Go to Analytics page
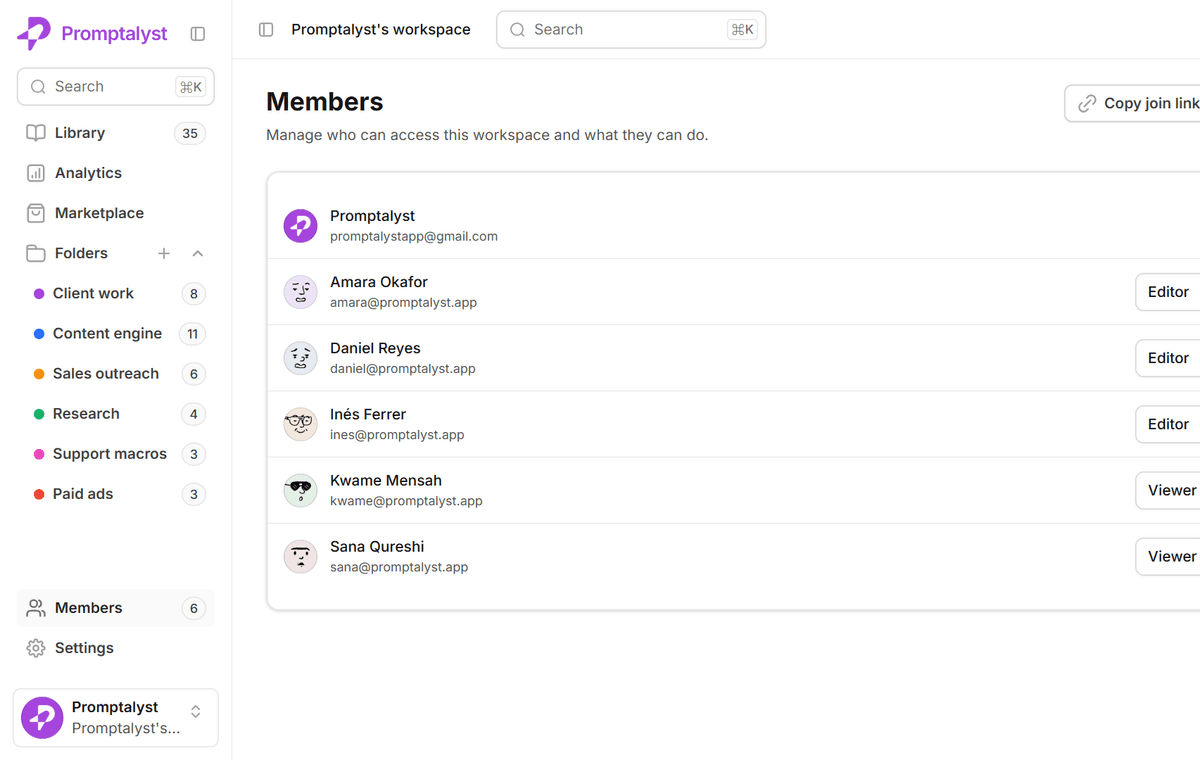The image size is (1200, 760). pos(116,173)
